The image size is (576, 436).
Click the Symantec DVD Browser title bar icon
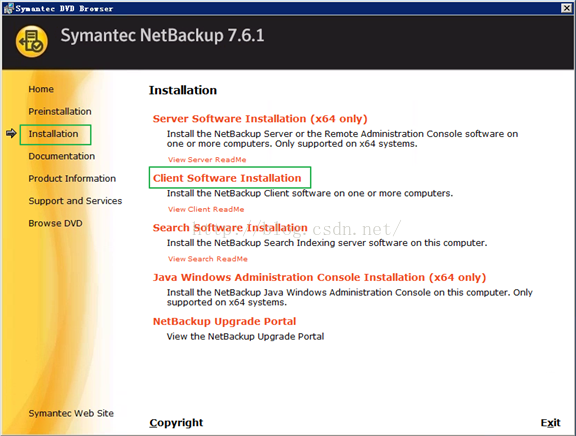click(8, 8)
